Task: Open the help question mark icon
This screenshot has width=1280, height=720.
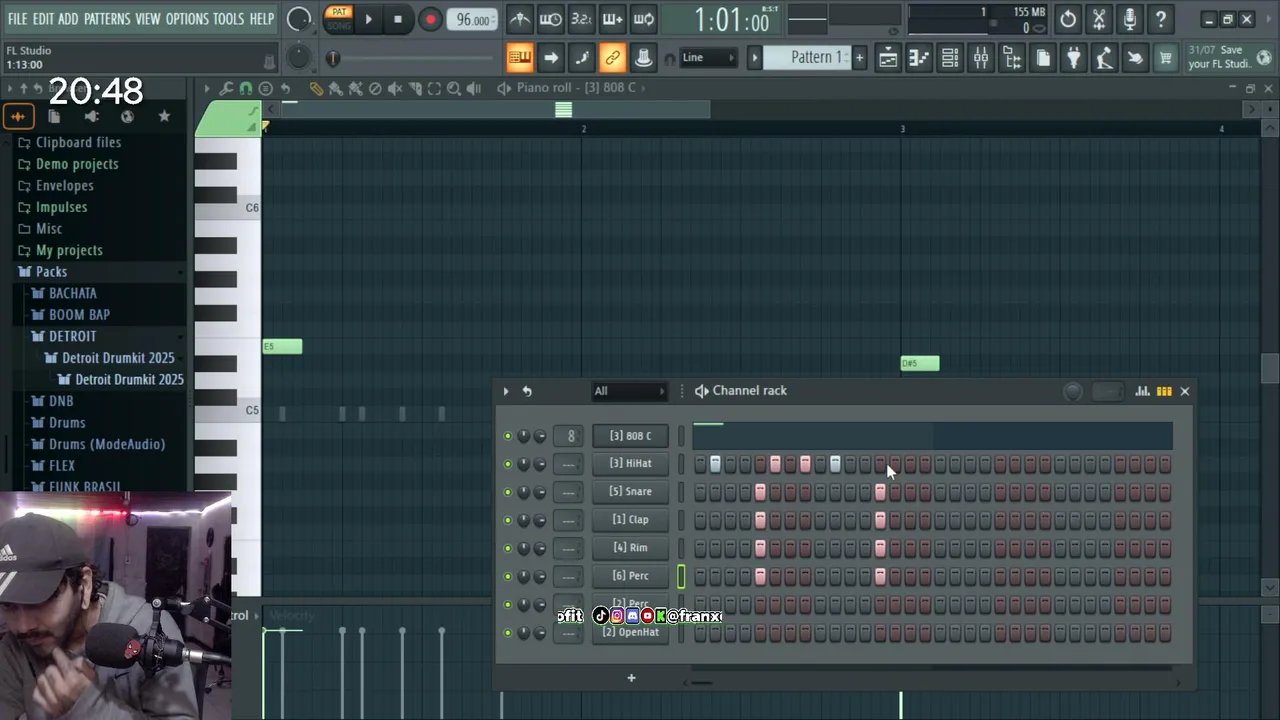Action: click(1161, 19)
